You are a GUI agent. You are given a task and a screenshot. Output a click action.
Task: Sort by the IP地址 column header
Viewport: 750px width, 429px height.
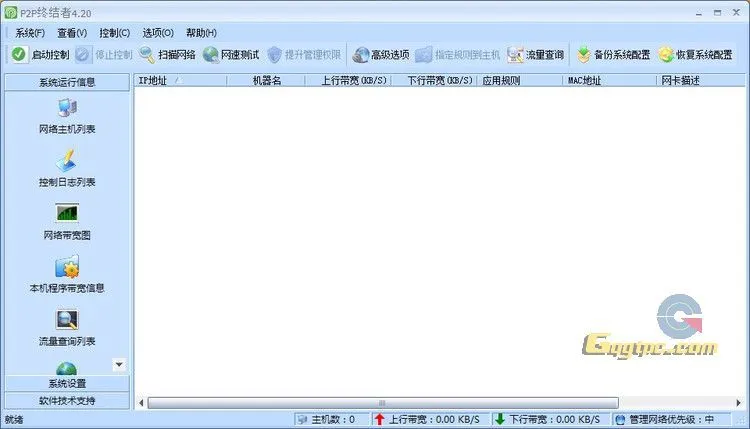pyautogui.click(x=180, y=80)
